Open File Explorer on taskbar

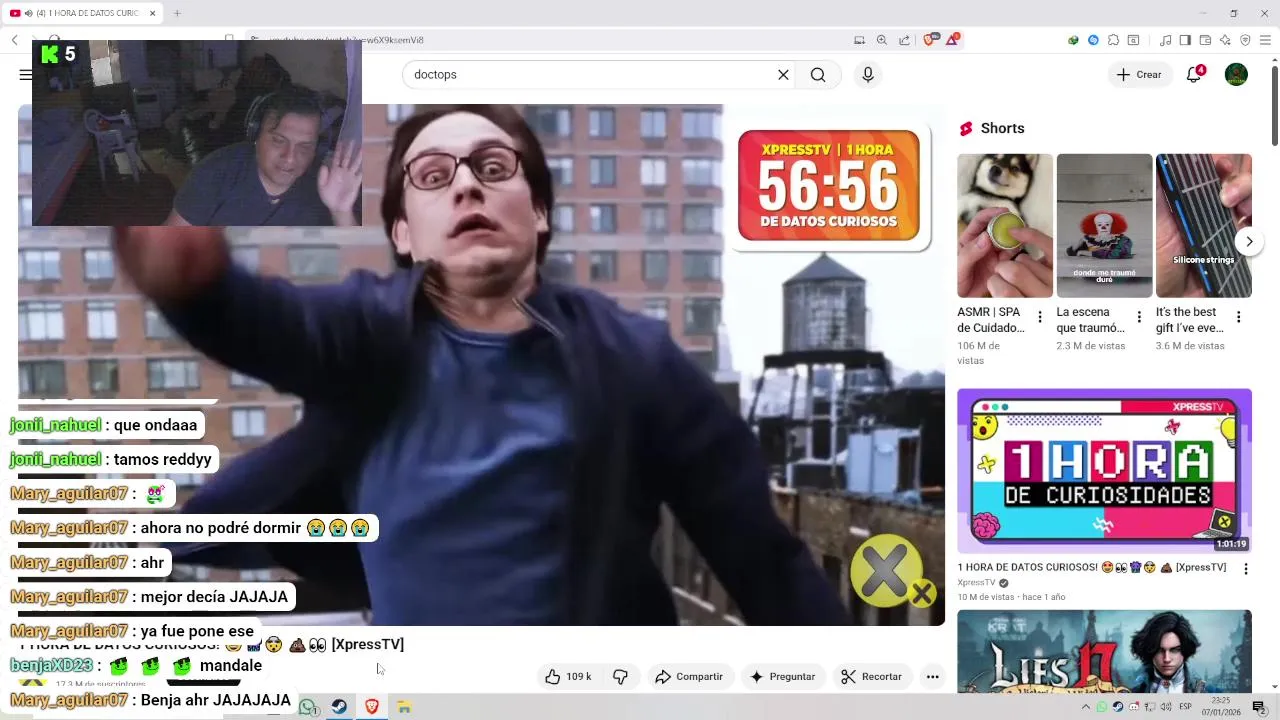[x=404, y=707]
